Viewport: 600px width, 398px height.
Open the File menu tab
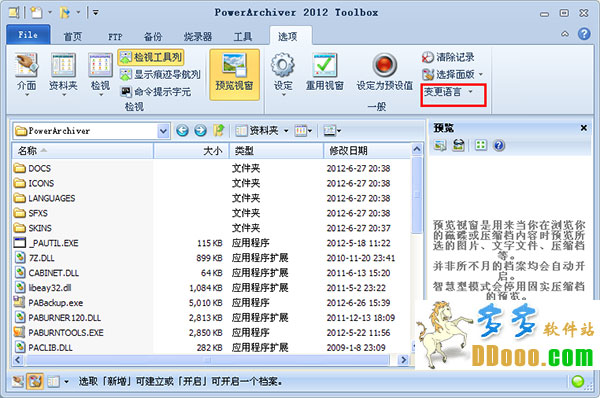[28, 35]
